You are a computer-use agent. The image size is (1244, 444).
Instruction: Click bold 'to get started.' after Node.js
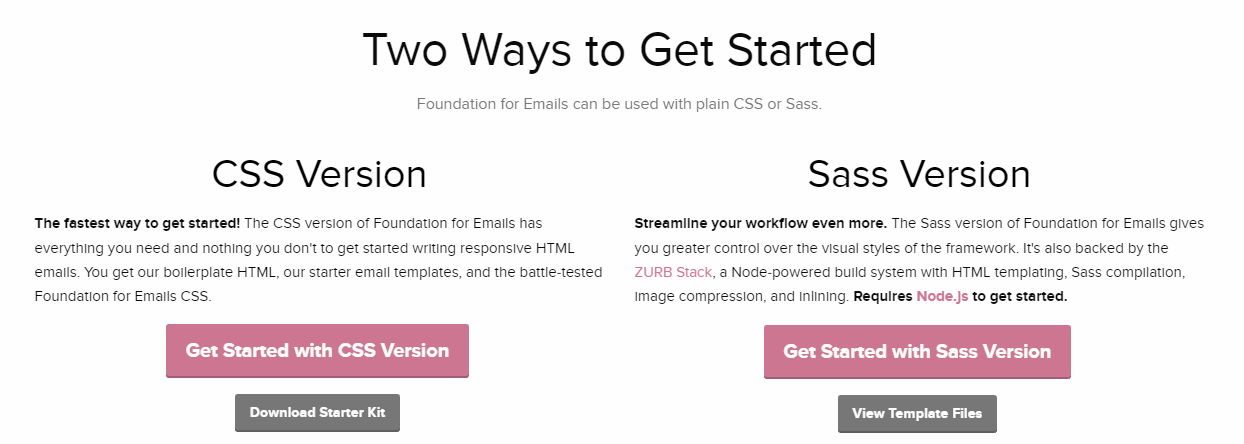(1019, 296)
